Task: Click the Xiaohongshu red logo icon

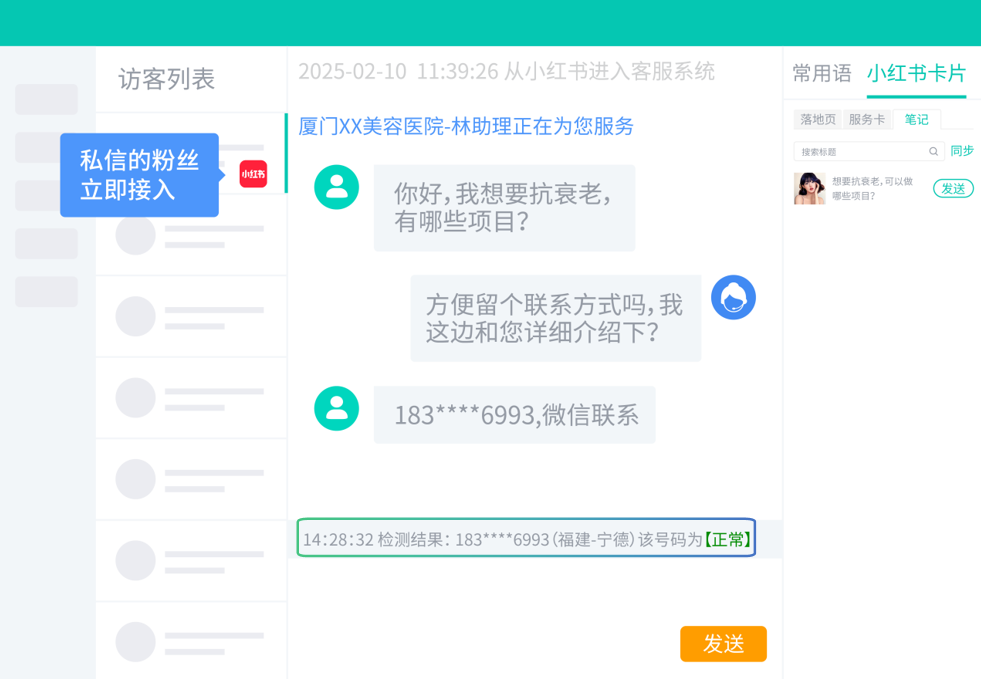Action: 253,174
